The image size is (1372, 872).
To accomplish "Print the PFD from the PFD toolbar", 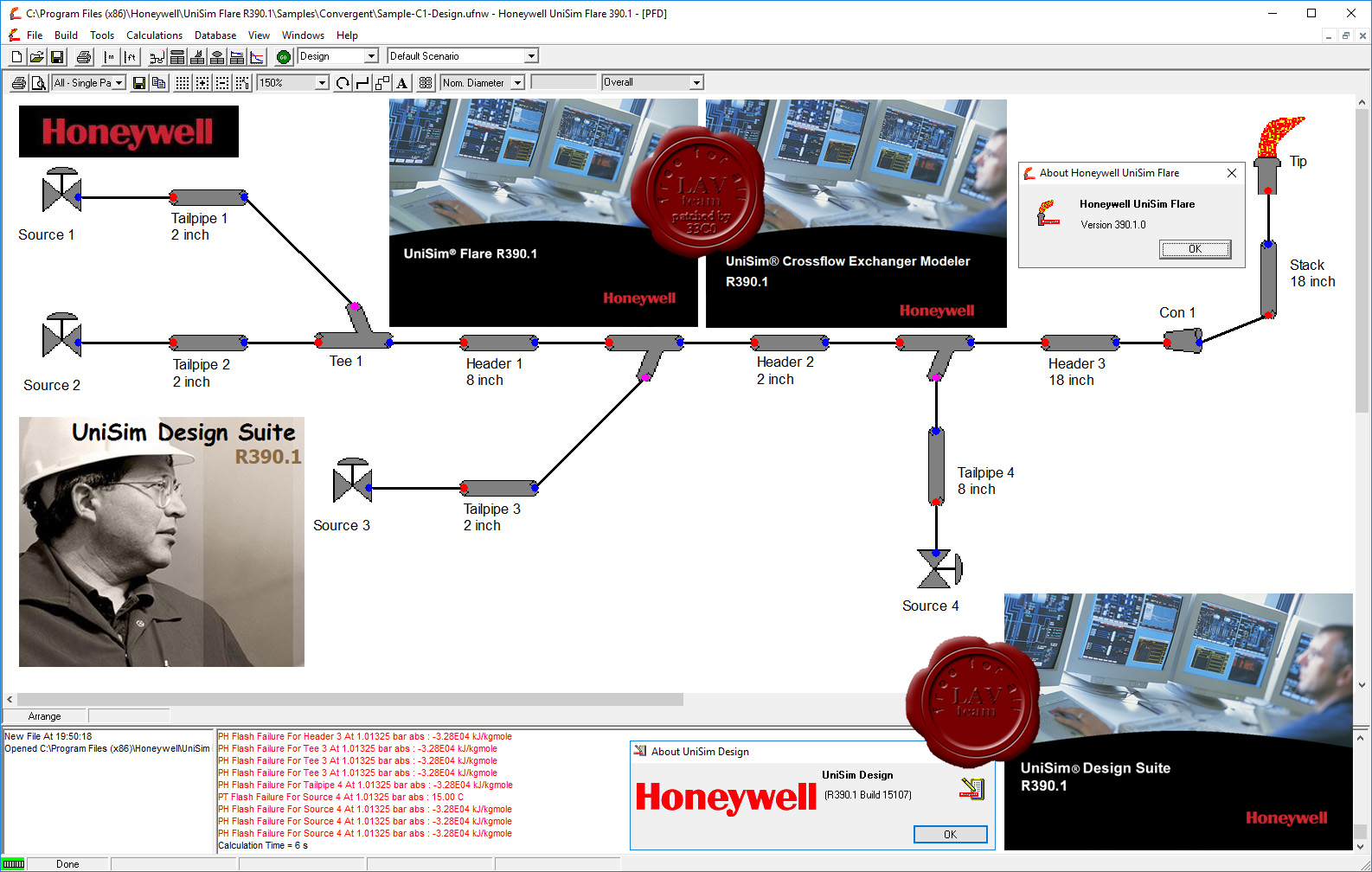I will click(x=18, y=83).
